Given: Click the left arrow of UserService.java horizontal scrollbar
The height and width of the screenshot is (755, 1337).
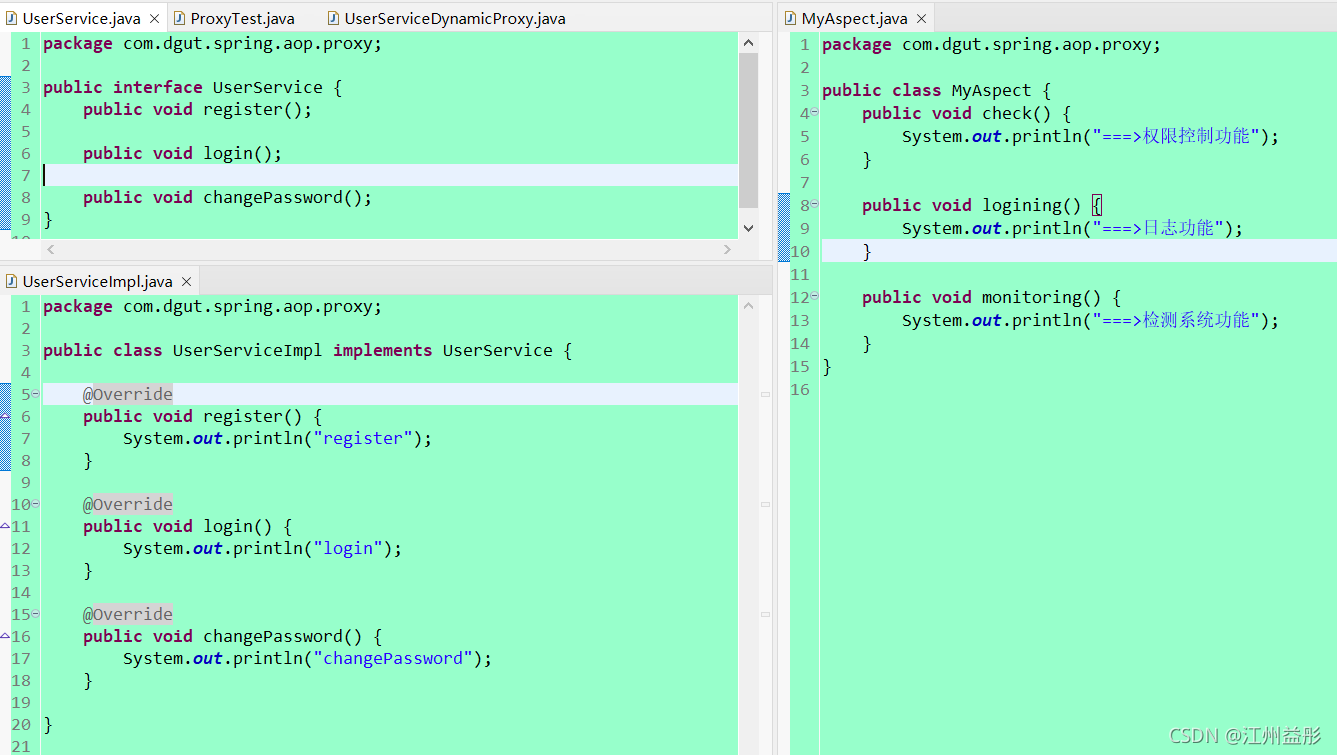Looking at the screenshot, I should click(x=51, y=249).
